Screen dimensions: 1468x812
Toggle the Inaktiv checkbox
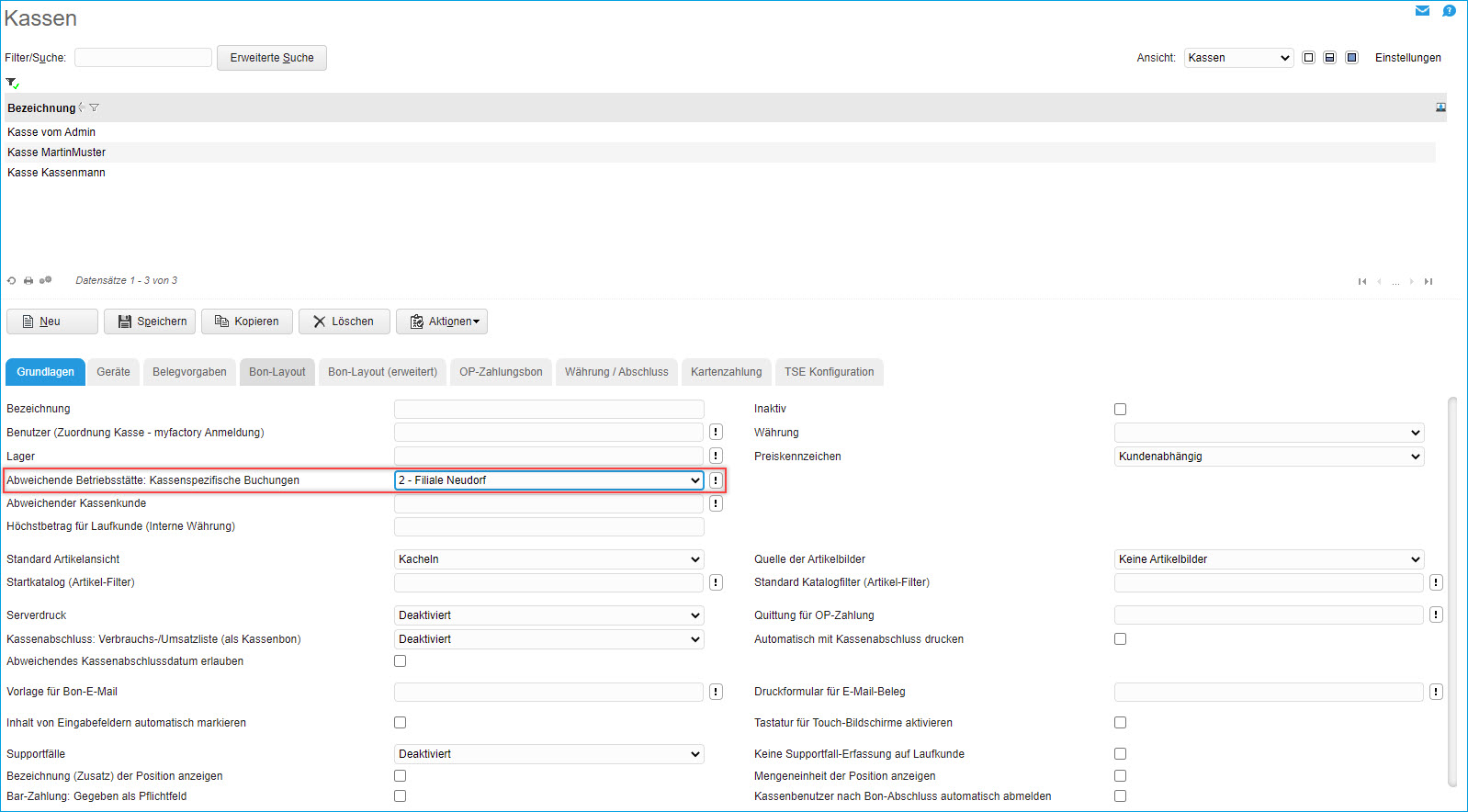(x=1120, y=410)
